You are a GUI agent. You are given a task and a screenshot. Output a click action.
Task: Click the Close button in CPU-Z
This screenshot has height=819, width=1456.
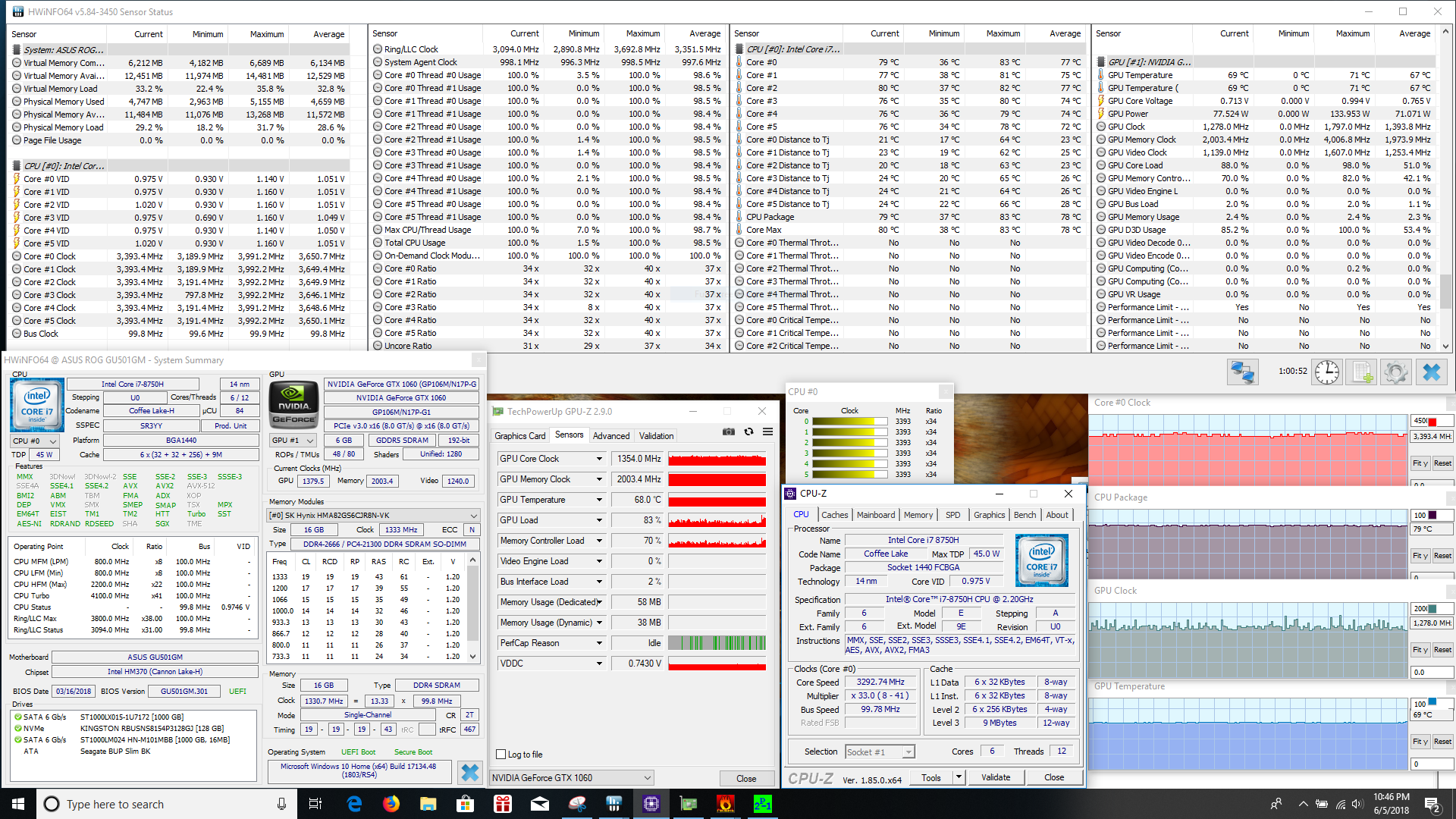(1054, 777)
